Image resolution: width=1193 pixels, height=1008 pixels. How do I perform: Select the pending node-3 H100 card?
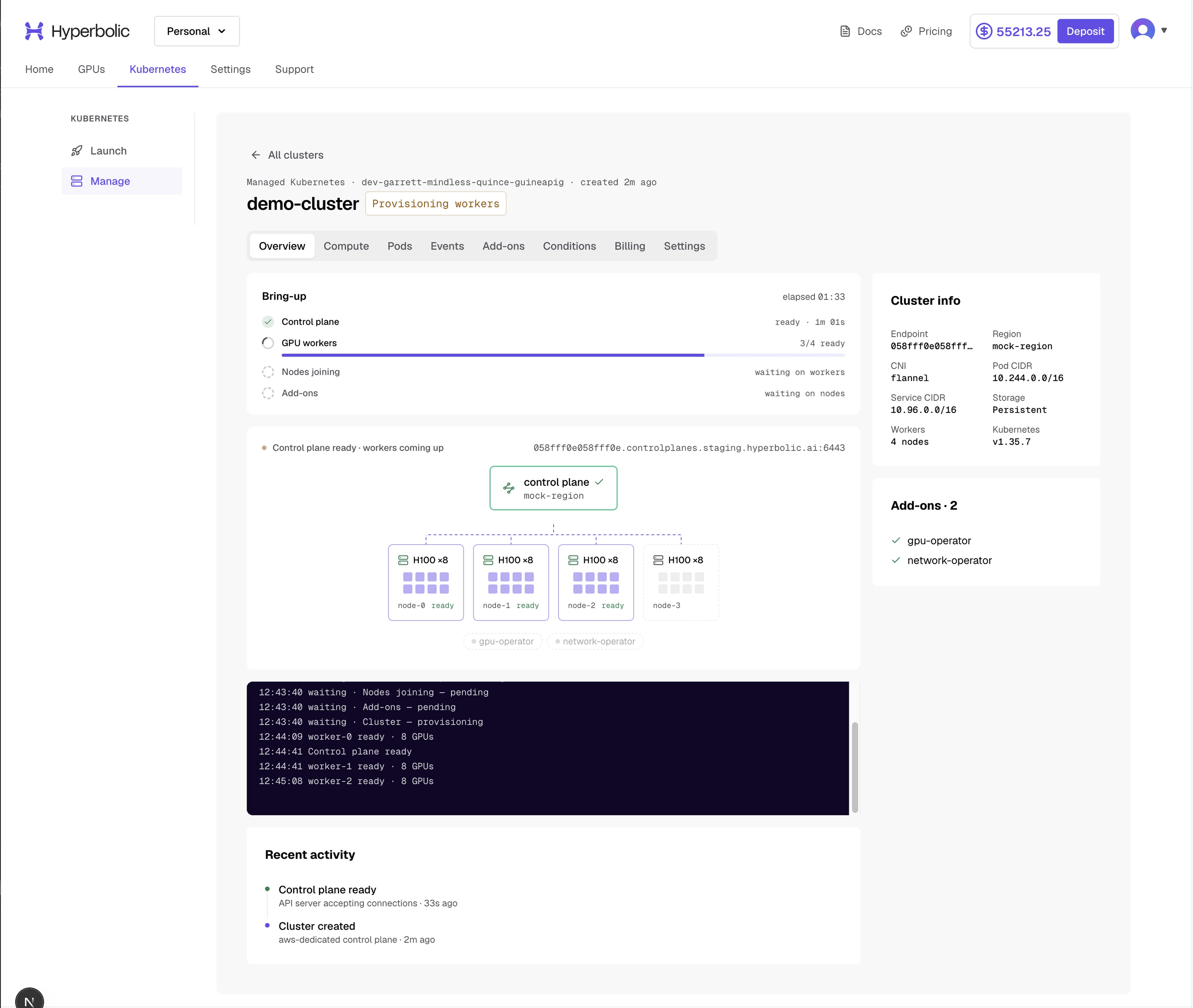(681, 582)
